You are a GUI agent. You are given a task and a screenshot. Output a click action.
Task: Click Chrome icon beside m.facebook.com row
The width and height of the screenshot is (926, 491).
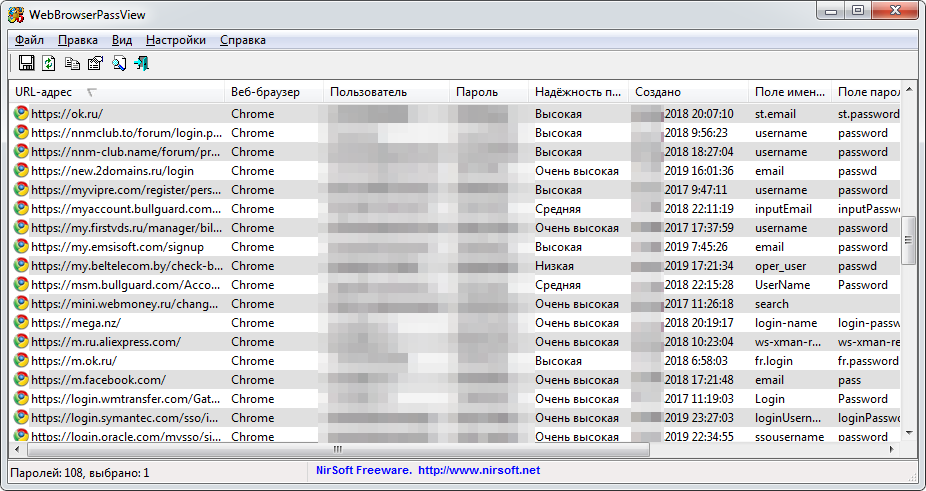(x=21, y=379)
